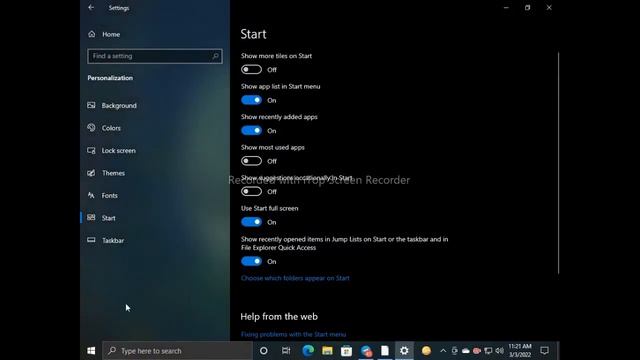Turn off recently opened items in Jump Lists
Screen dimensions: 640x360
pyautogui.click(x=251, y=261)
